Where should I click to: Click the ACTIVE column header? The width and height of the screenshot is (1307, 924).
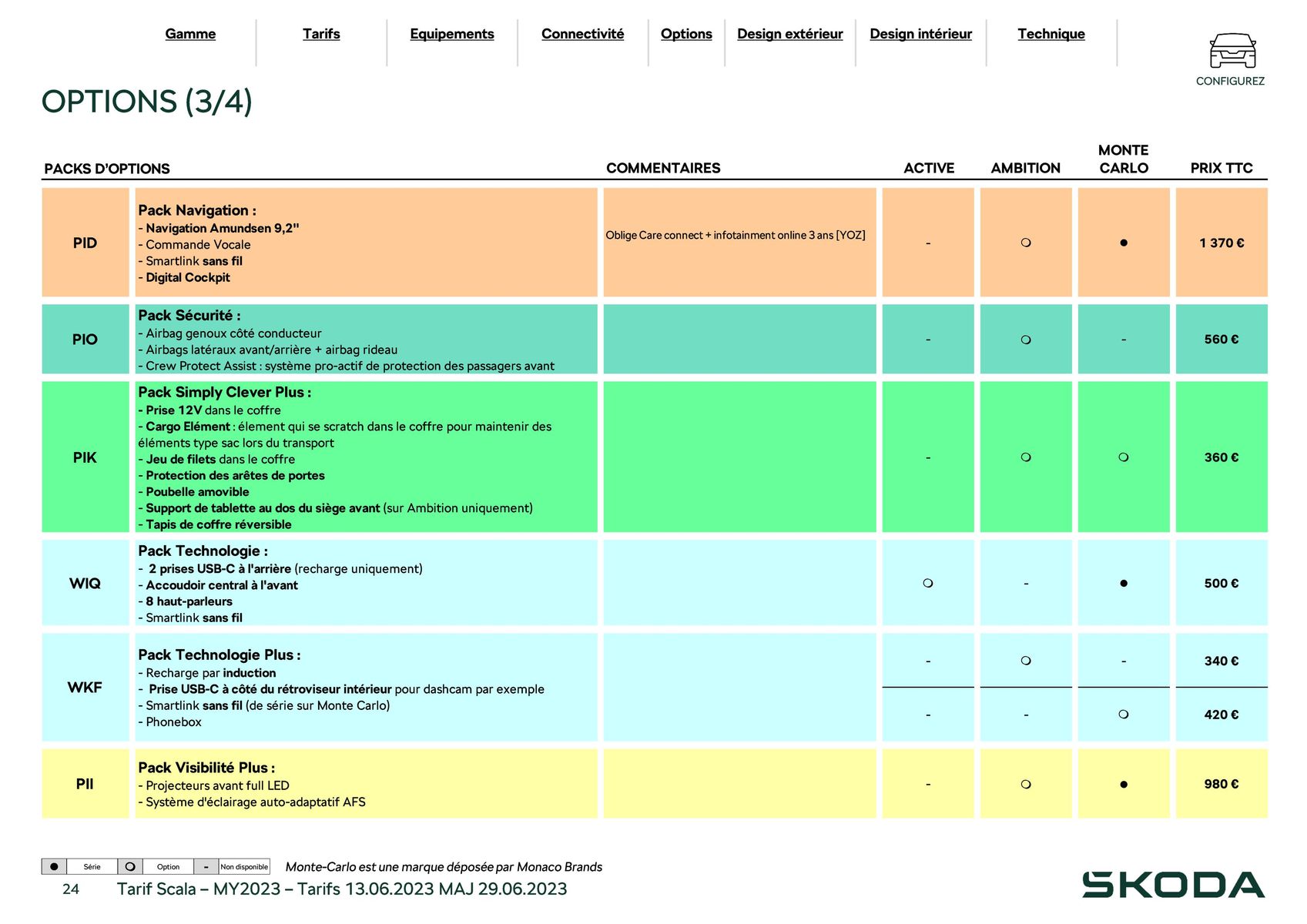click(929, 168)
